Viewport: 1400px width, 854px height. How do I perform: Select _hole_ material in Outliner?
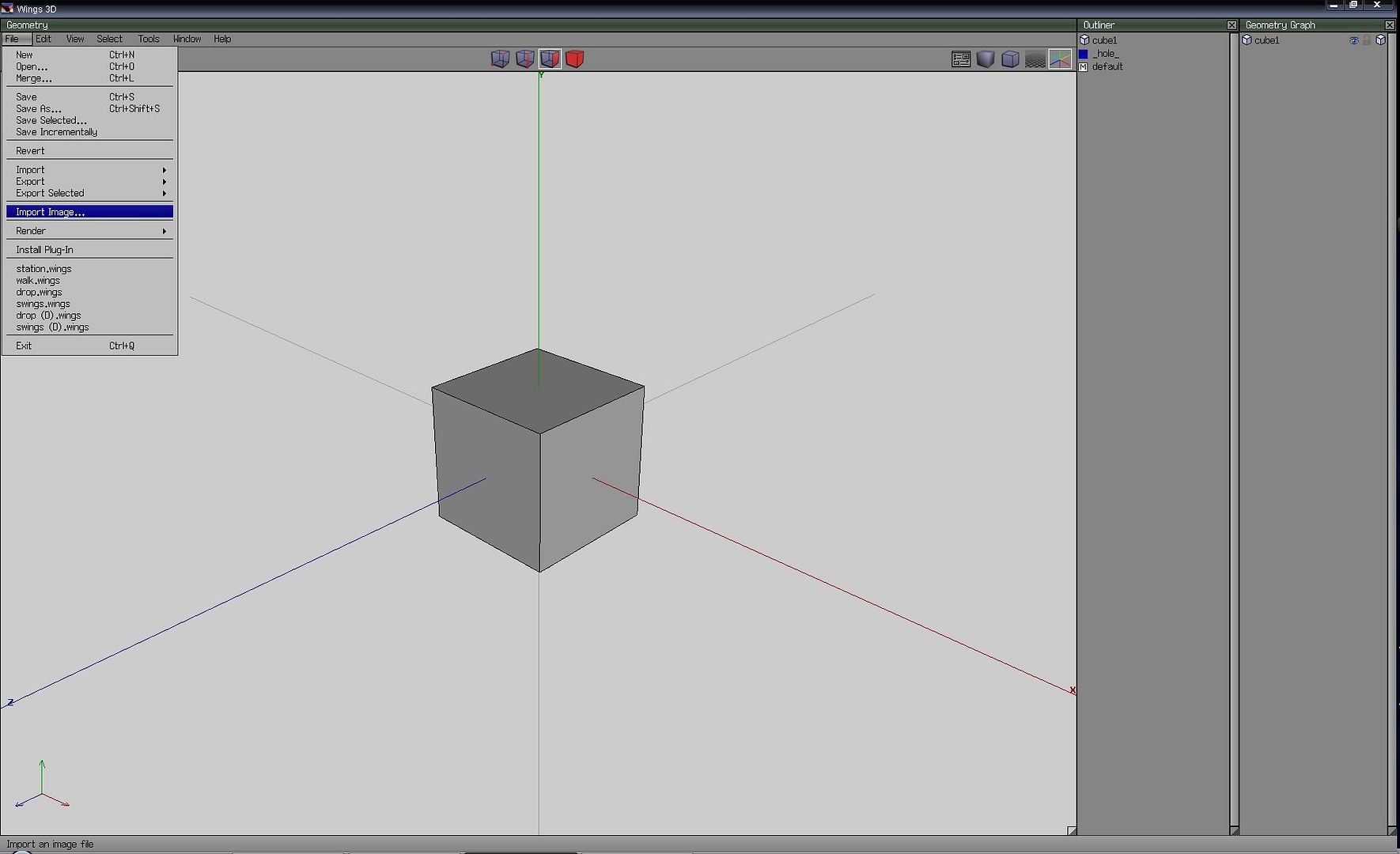pyautogui.click(x=1106, y=54)
